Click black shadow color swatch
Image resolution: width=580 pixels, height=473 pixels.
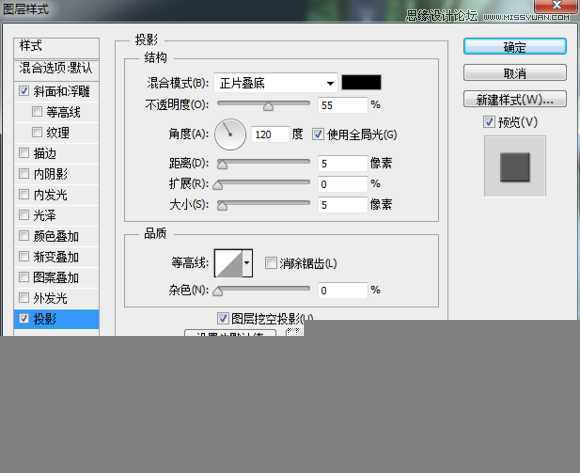(361, 82)
